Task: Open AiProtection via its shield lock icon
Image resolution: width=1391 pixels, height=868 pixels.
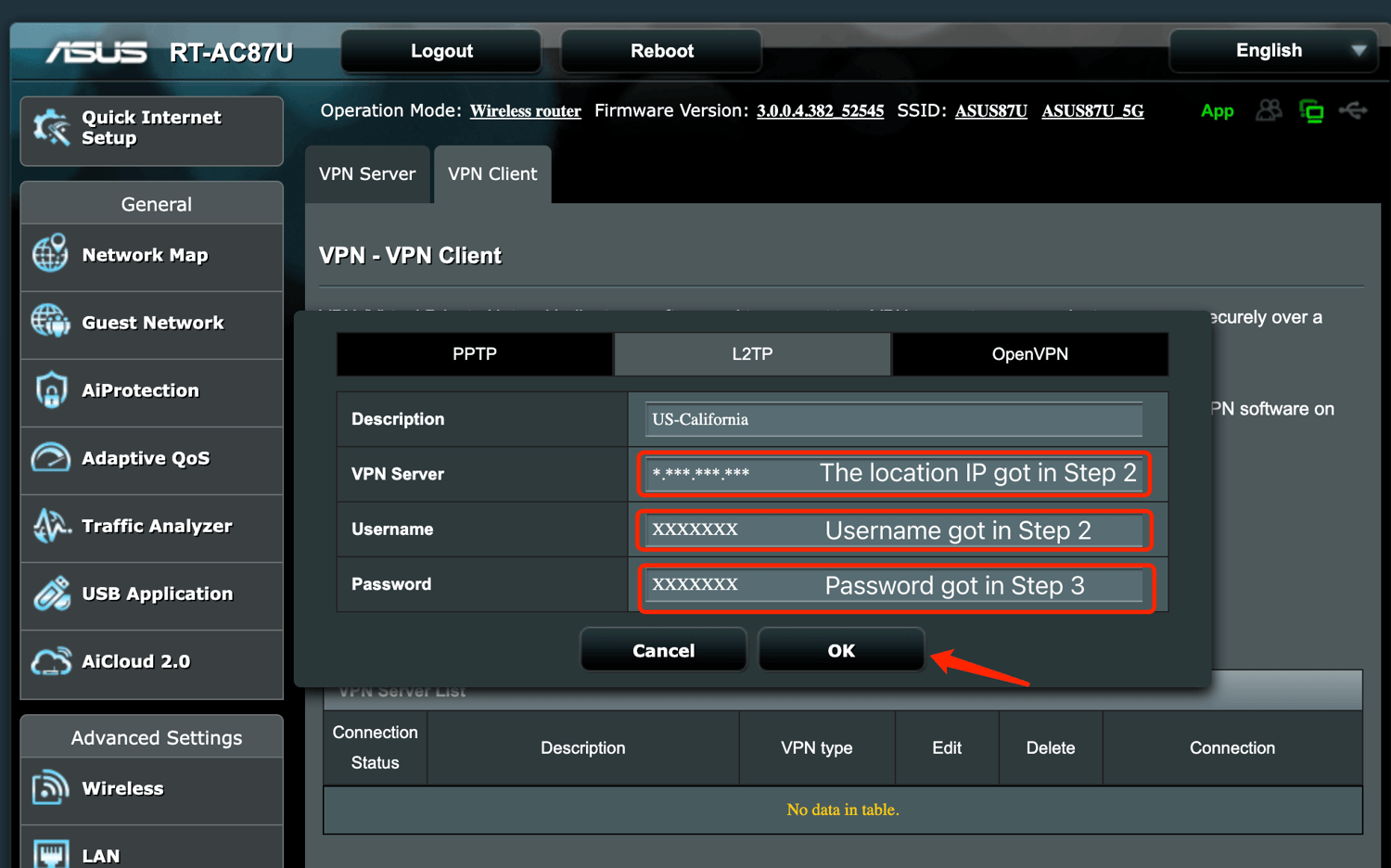Action: (50, 390)
